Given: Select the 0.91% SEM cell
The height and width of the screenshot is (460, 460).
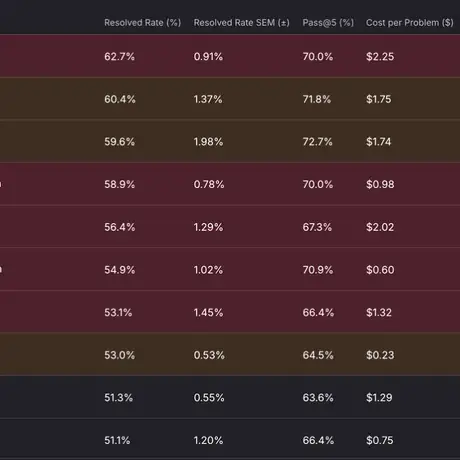Looking at the screenshot, I should tap(208, 56).
